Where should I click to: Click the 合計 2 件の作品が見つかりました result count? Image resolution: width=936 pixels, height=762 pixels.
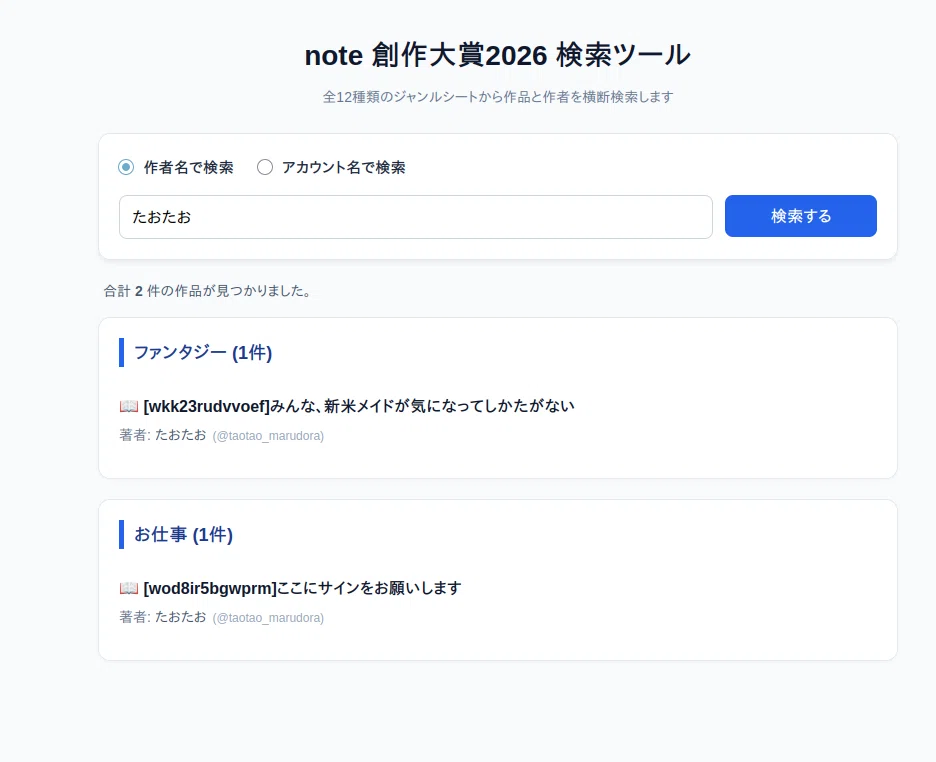(x=208, y=291)
